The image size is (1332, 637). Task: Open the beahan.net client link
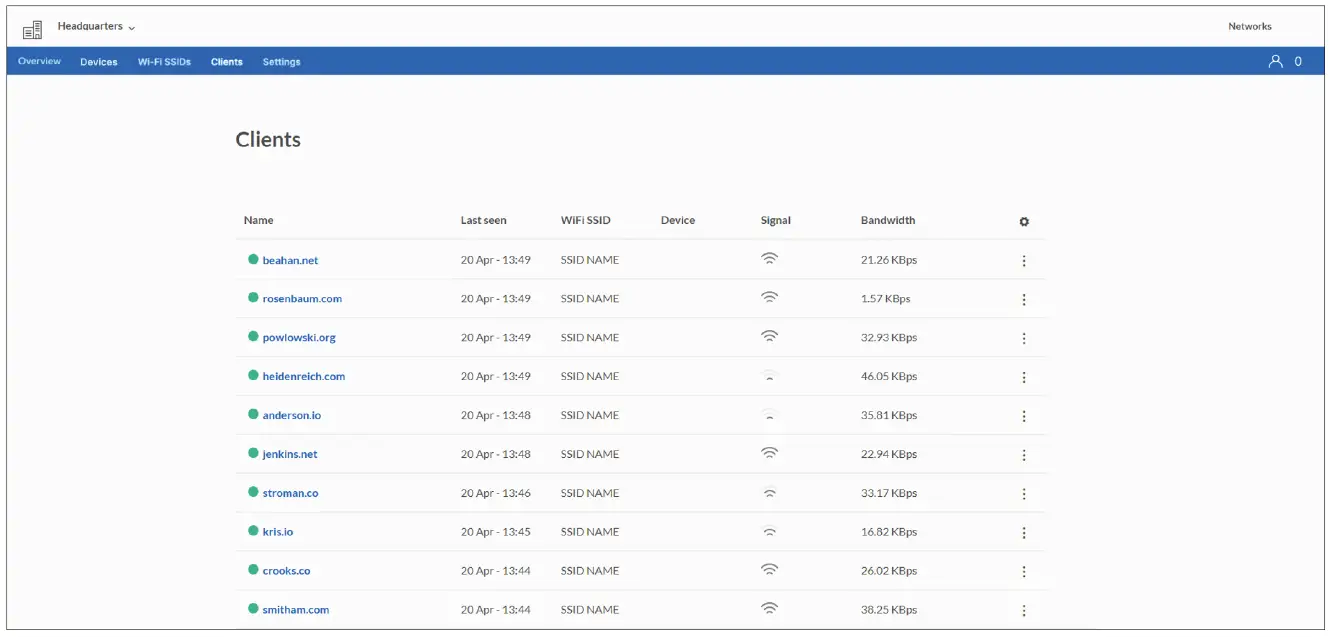coord(290,260)
